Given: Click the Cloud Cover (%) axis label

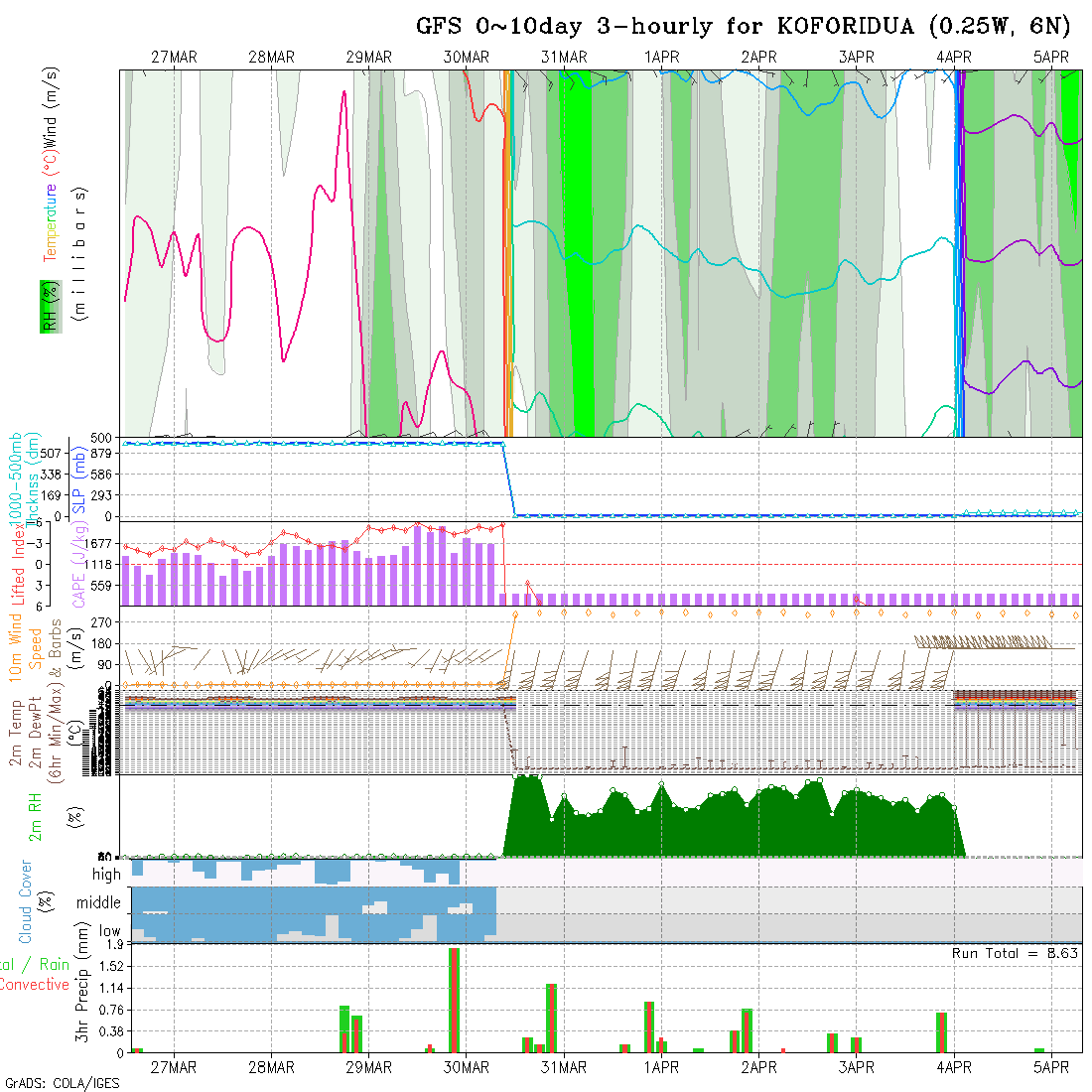Looking at the screenshot, I should 26,901.
